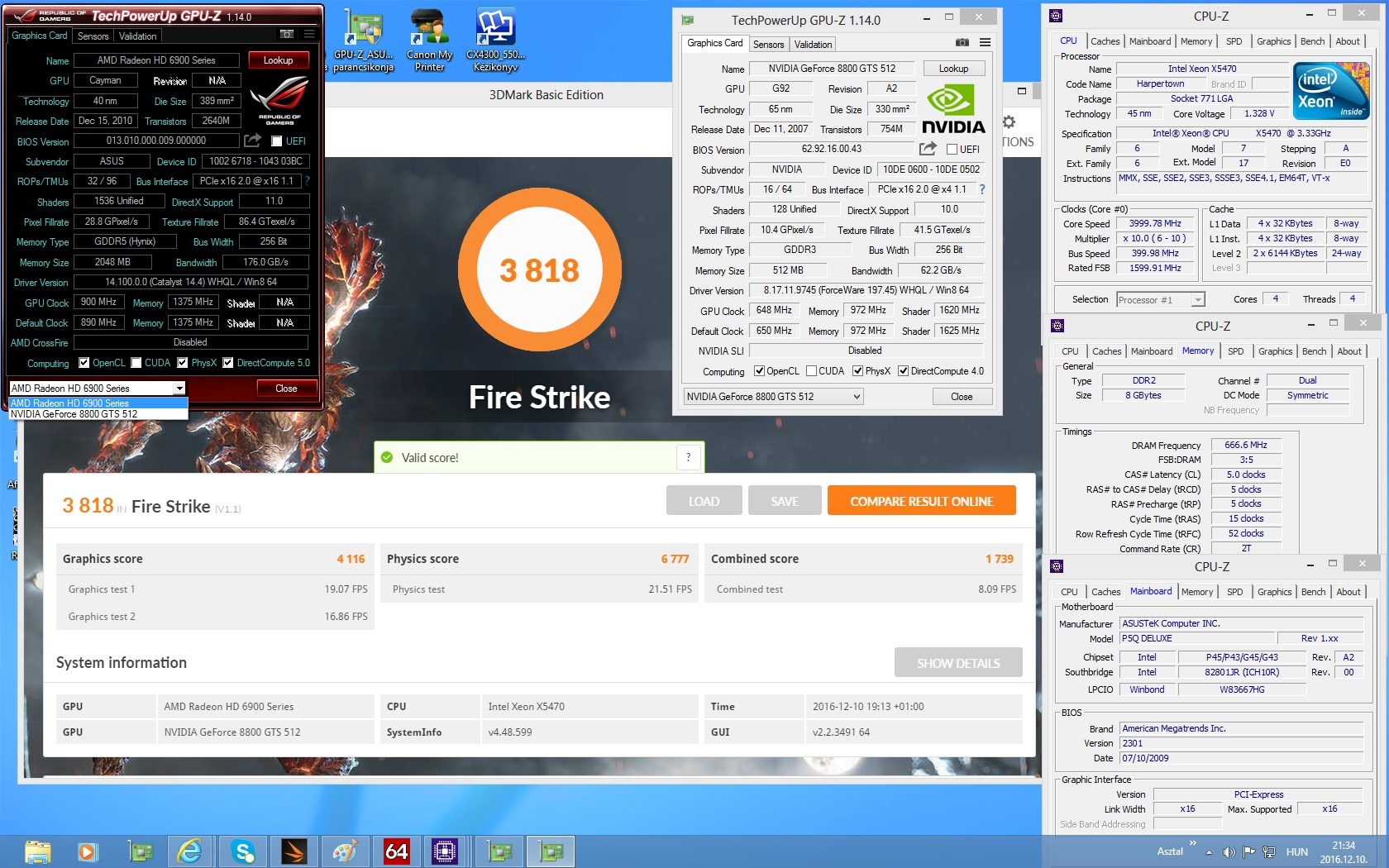Click Close button in NVIDIA GPU-Z window
This screenshot has width=1389, height=868.
coord(962,397)
